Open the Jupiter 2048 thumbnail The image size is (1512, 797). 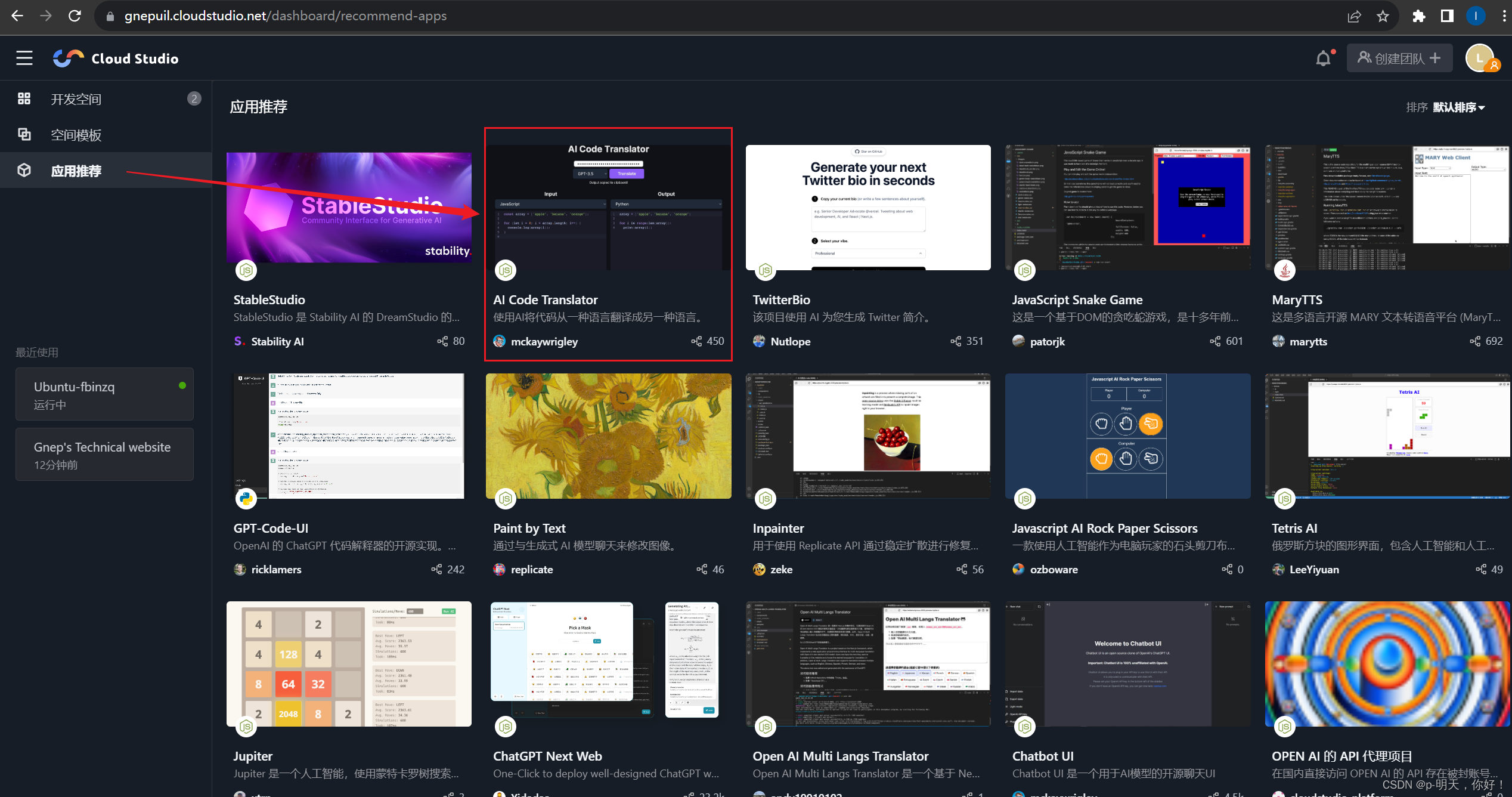tap(349, 664)
